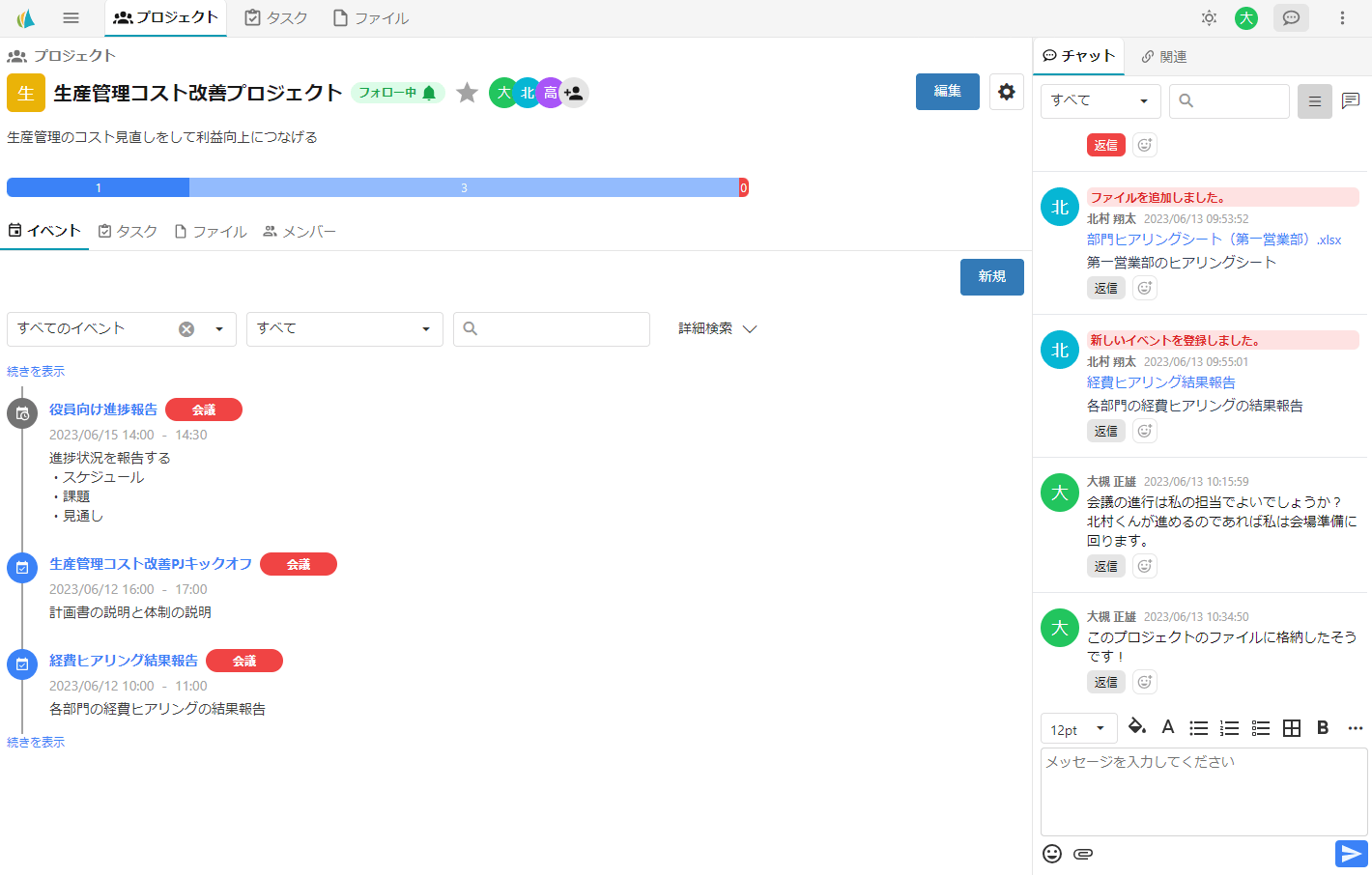Open the 12pt font size dropdown
The image size is (1372, 875).
[1078, 728]
